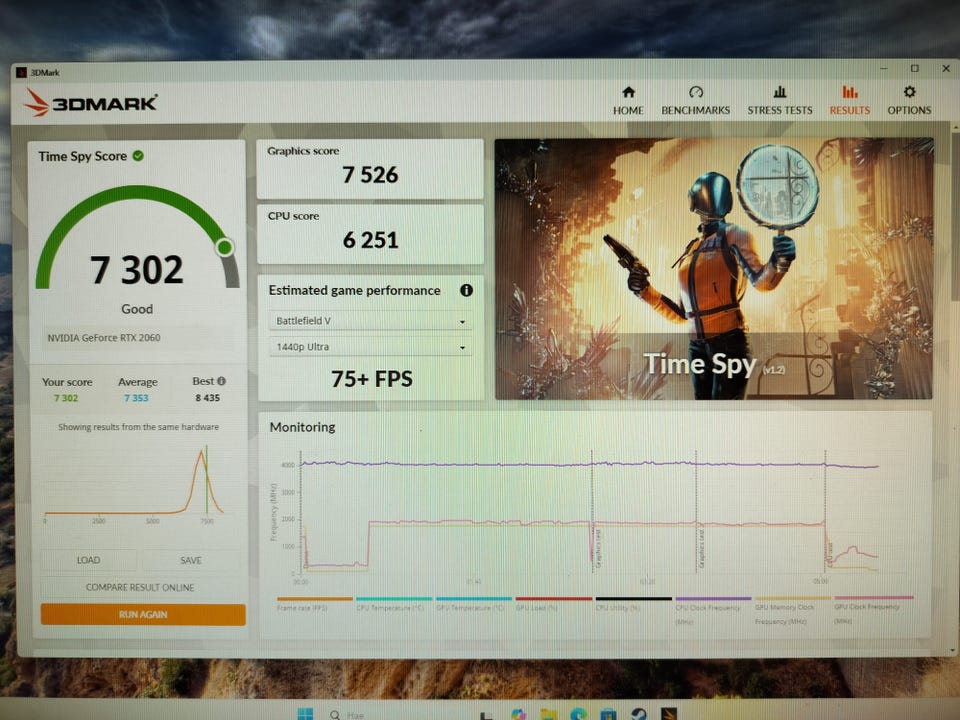The width and height of the screenshot is (960, 720).
Task: Switch to the RESULTS section
Action: [849, 101]
